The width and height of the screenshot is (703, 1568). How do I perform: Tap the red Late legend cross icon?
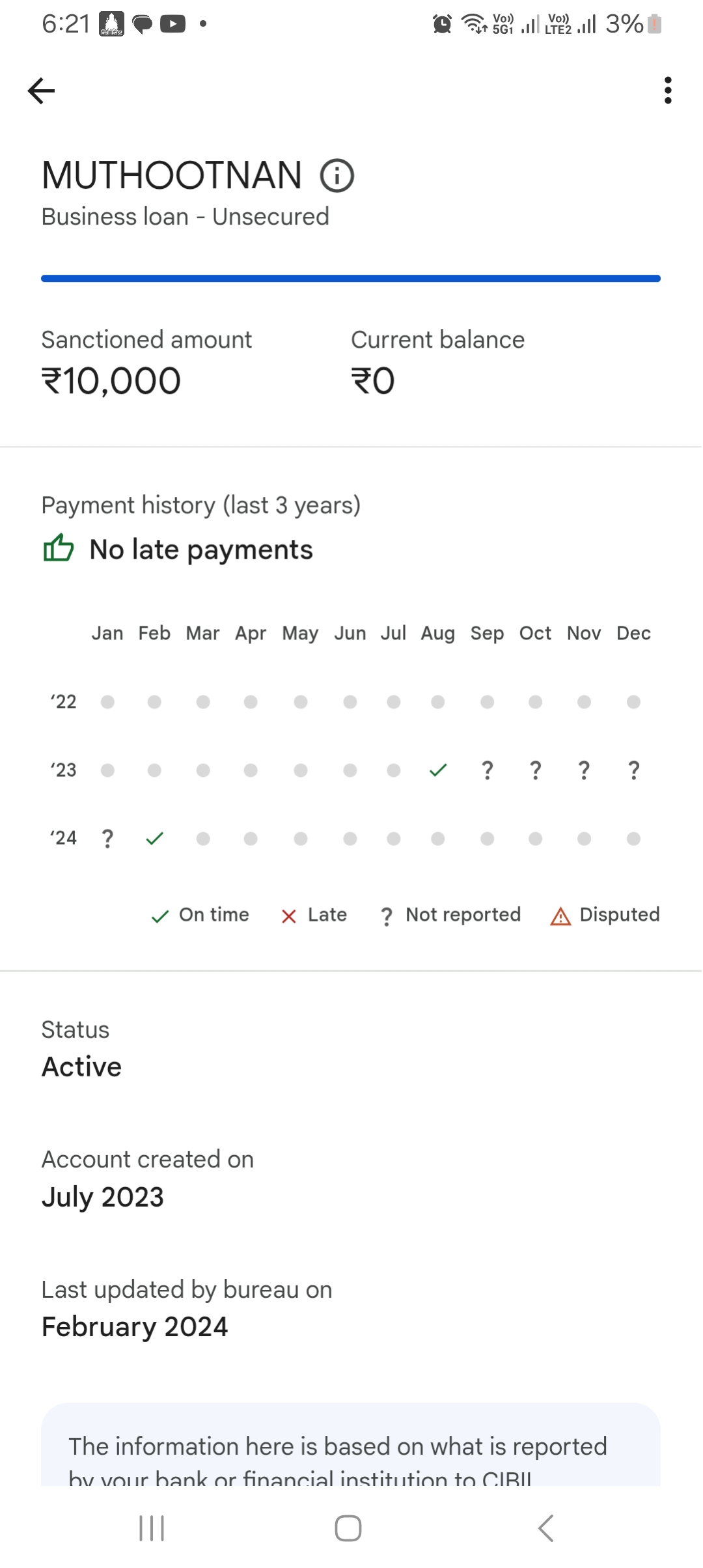tap(289, 916)
